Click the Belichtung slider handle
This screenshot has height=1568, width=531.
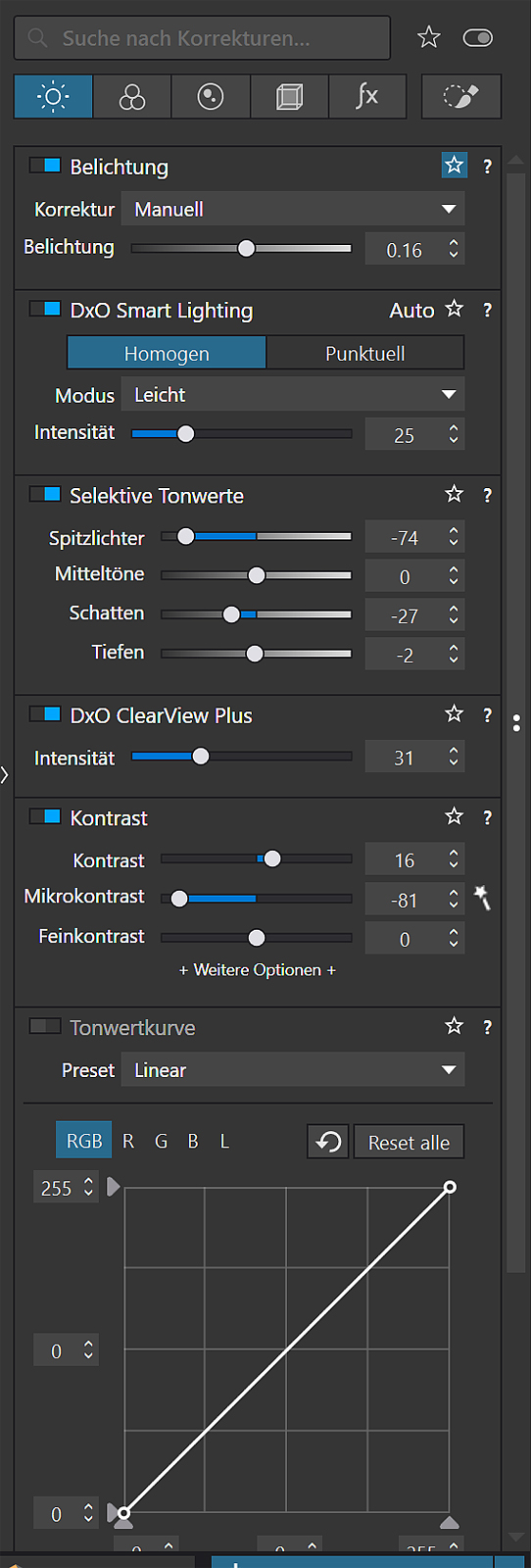[247, 248]
